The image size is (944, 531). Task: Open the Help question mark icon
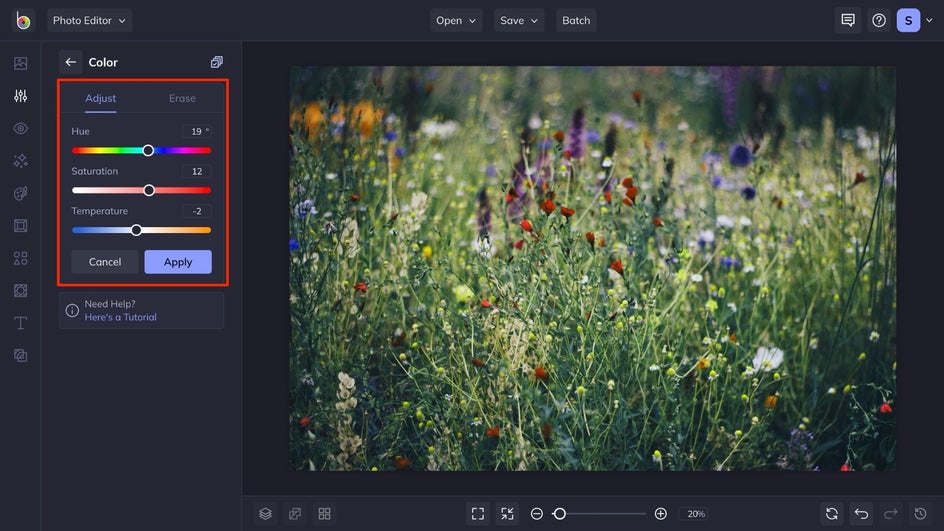point(879,20)
